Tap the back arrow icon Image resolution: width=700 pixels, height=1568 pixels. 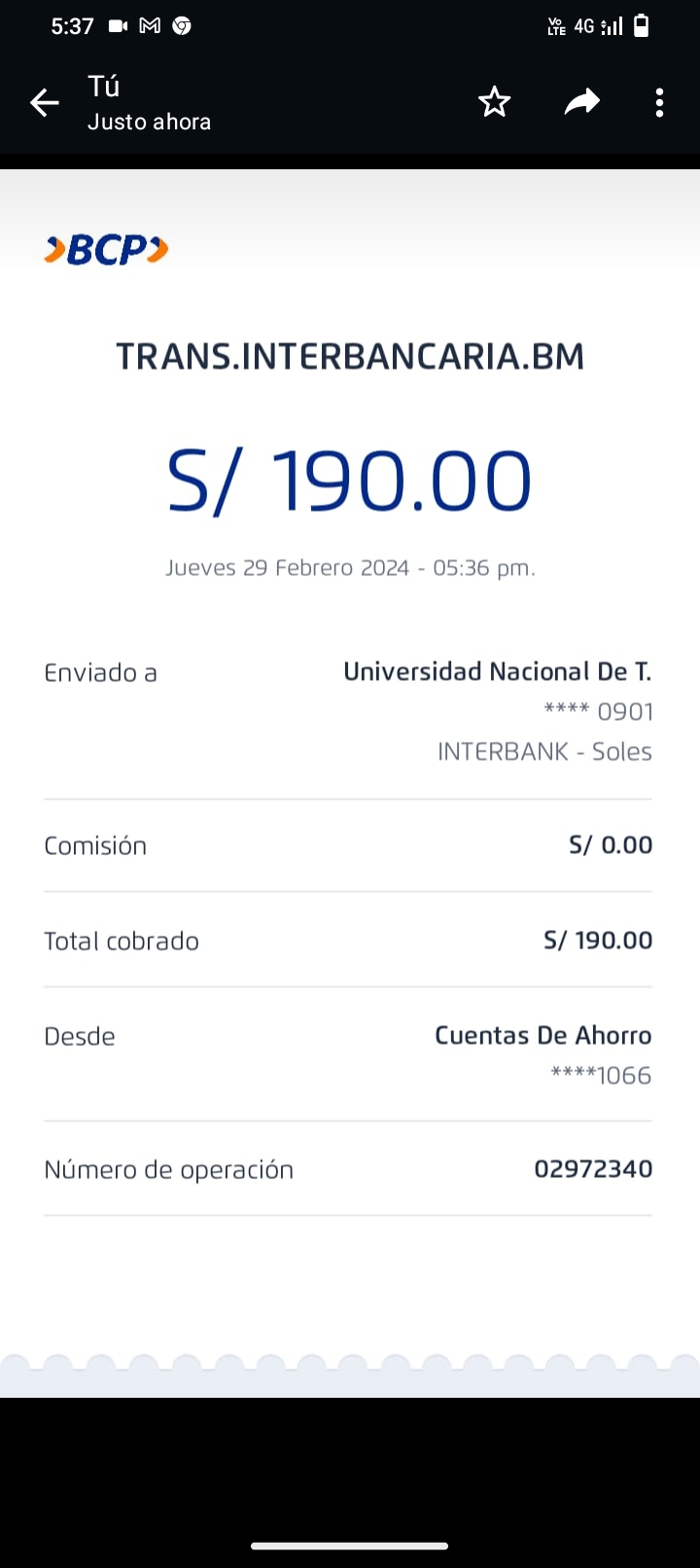point(45,102)
